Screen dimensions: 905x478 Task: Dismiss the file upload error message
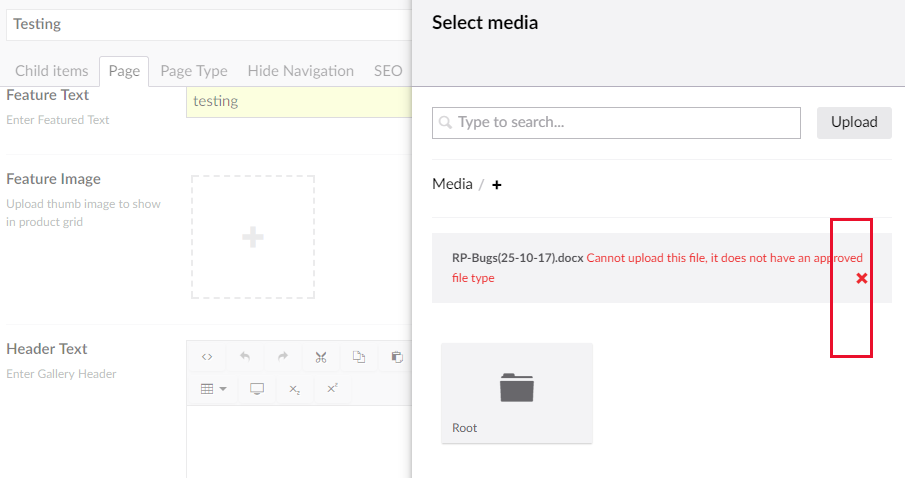tap(862, 278)
